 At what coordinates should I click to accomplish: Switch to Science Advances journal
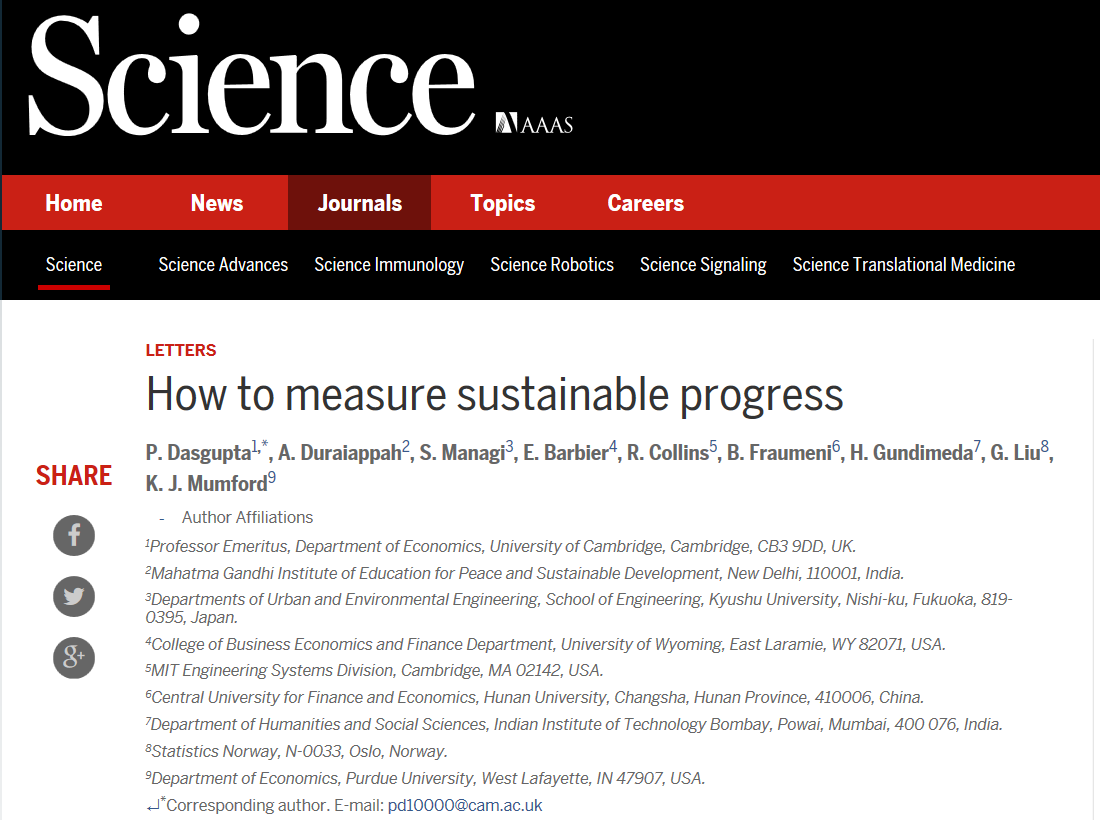223,265
